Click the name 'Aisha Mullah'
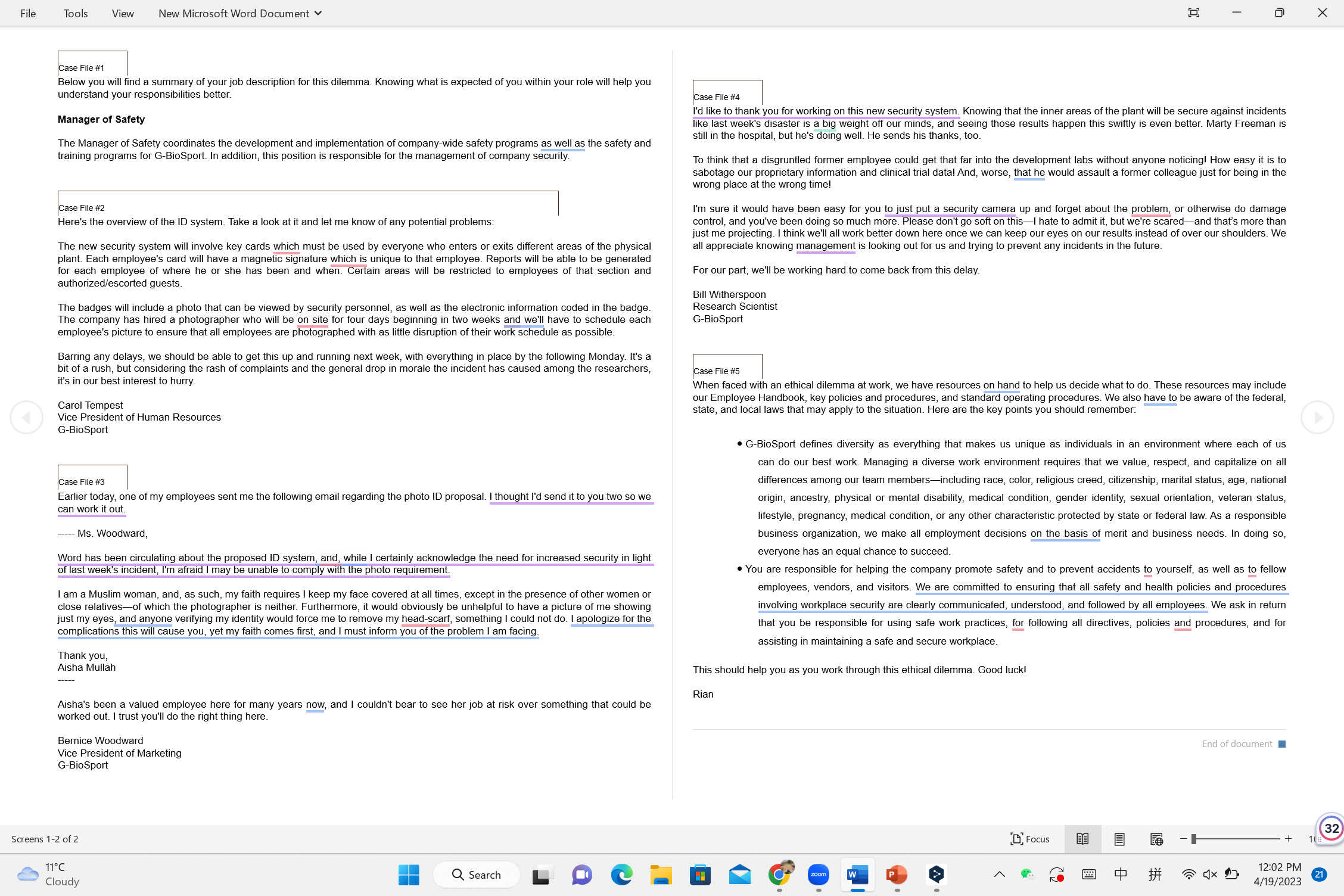1344x896 pixels. [86, 667]
